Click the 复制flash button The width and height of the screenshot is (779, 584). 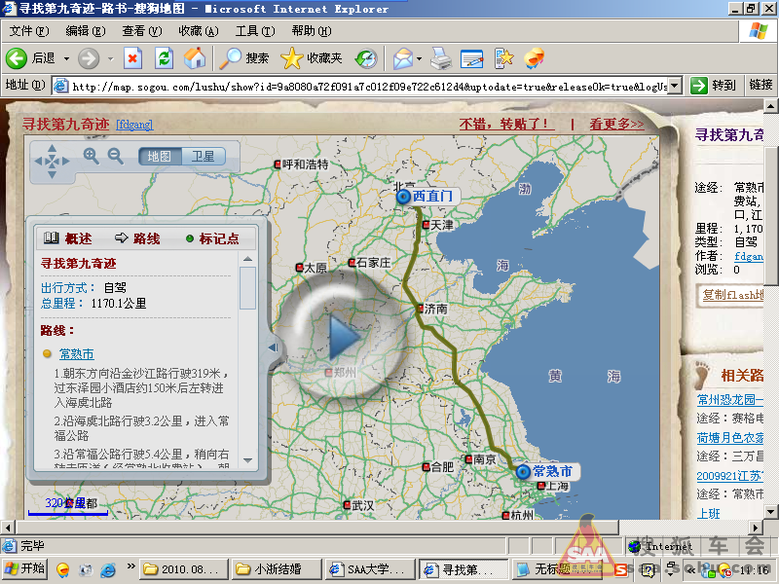point(731,294)
